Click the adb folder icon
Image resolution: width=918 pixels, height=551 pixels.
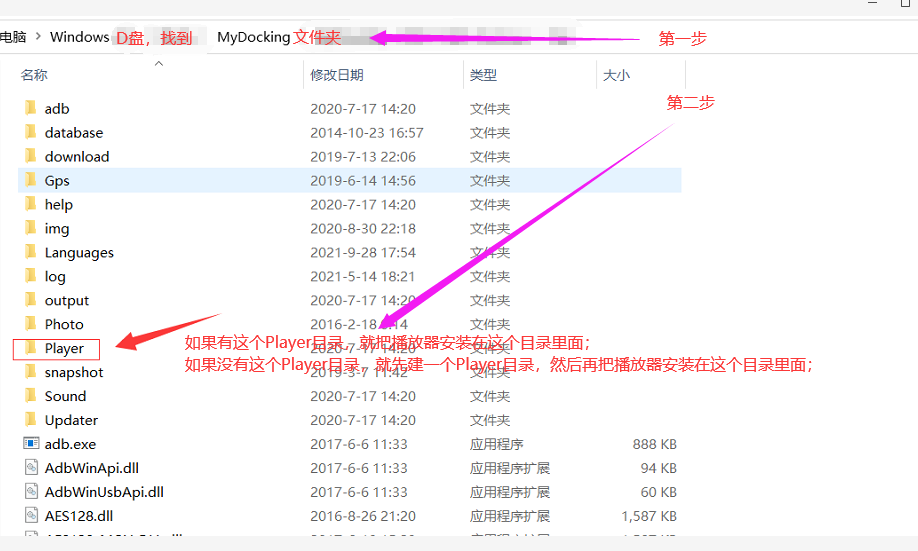pyautogui.click(x=30, y=108)
